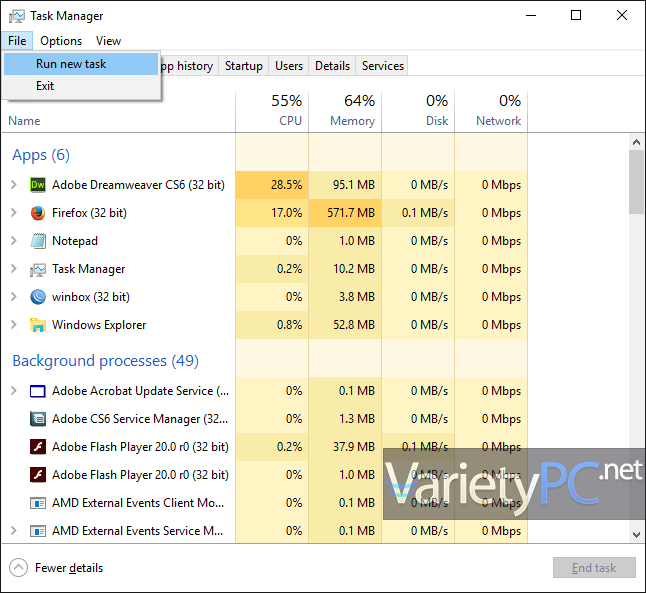Click Task Manager's 10.2 MB memory value
Screen dimensions: 646x593
click(x=354, y=269)
